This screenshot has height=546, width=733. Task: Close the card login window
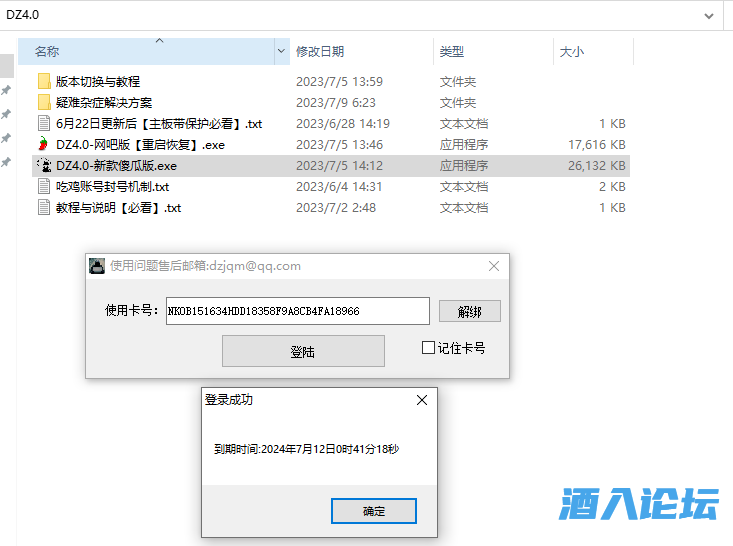(494, 266)
